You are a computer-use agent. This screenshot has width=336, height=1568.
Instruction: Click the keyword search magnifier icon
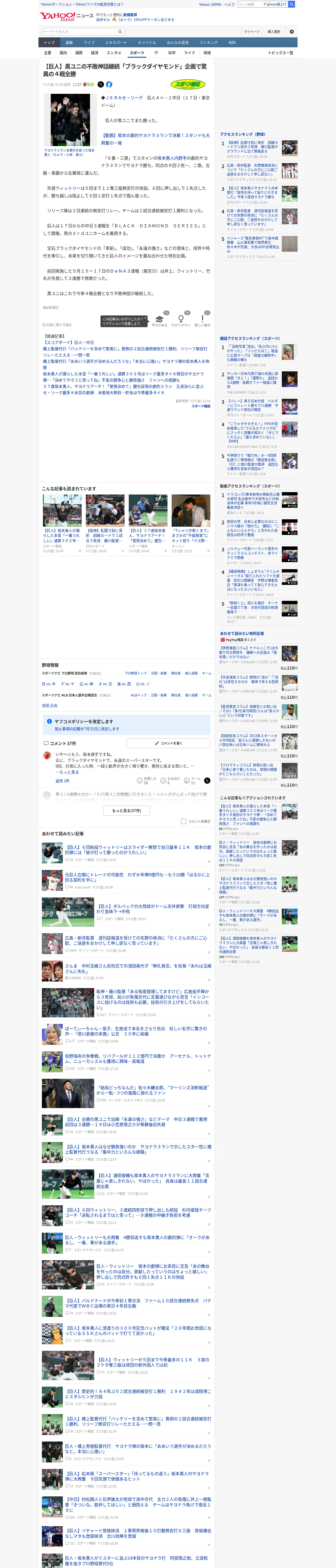click(120, 32)
